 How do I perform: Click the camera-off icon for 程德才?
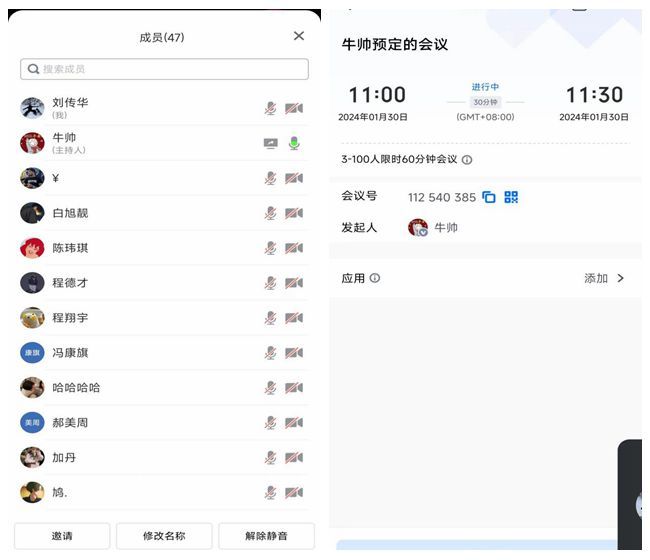tap(294, 283)
